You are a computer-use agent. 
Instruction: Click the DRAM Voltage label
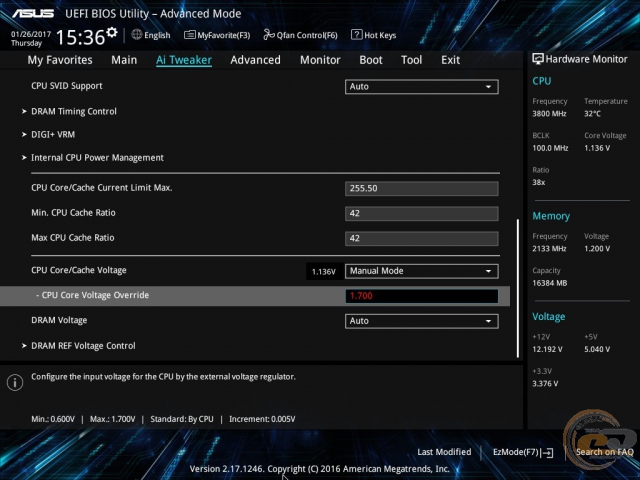click(x=59, y=320)
